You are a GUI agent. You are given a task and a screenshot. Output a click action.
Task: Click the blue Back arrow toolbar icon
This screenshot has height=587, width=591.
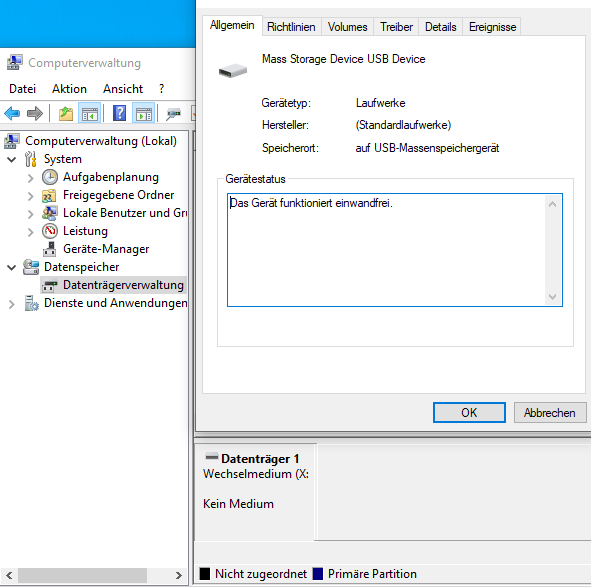coord(12,113)
